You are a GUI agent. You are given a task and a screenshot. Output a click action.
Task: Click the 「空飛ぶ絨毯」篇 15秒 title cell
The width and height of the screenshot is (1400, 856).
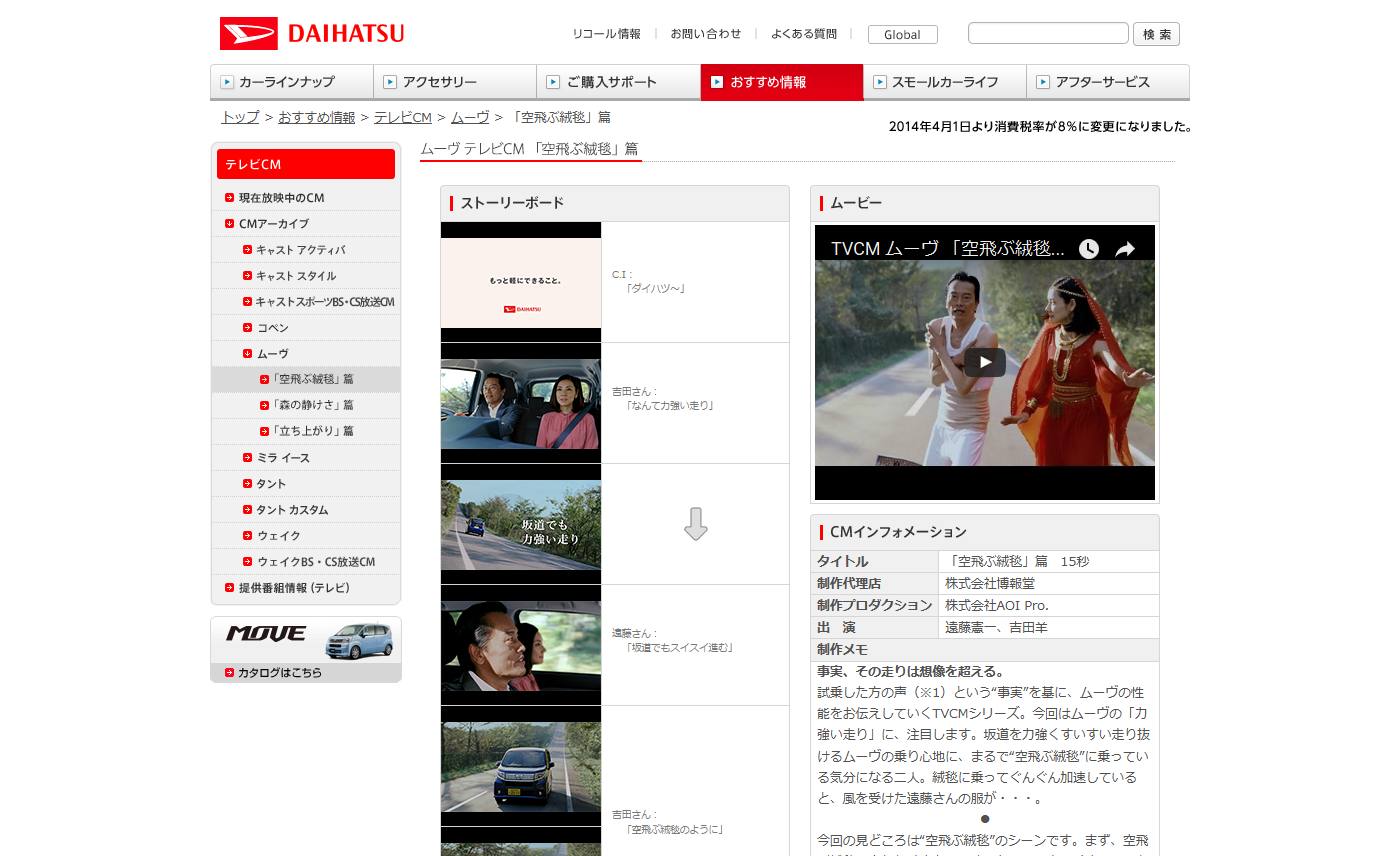click(1049, 562)
